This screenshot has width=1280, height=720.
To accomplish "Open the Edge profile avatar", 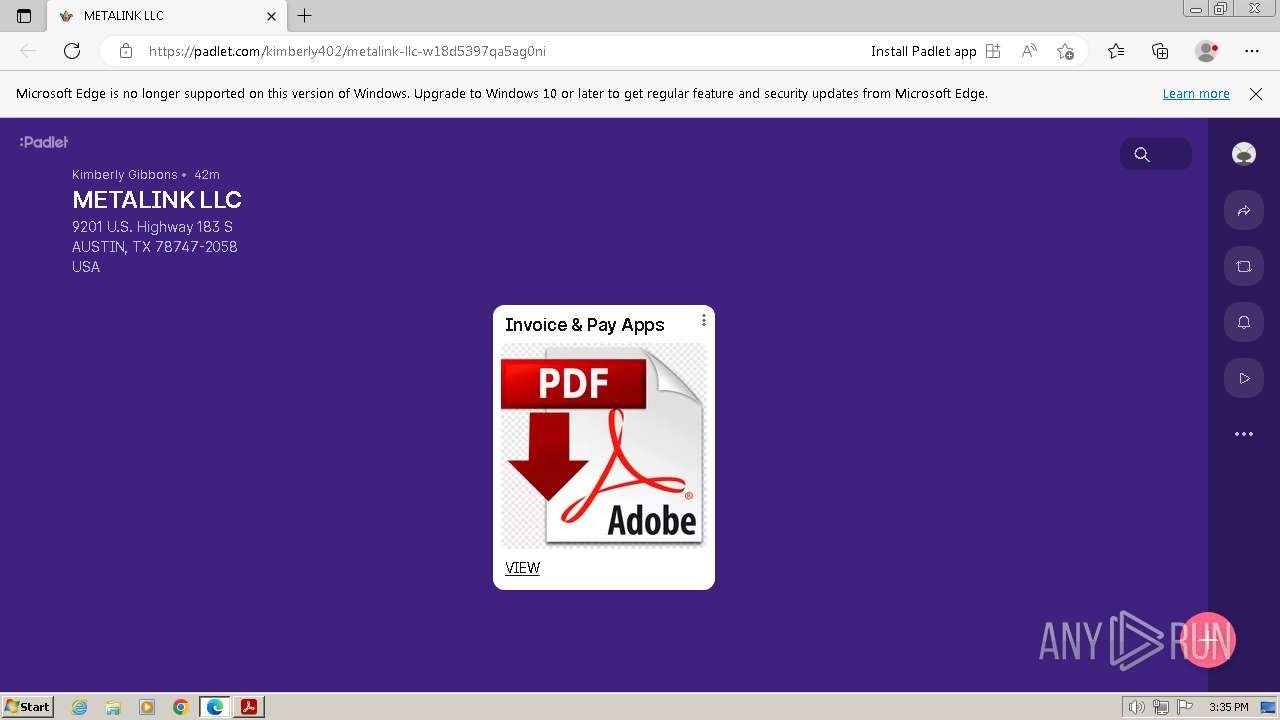I will tap(1207, 51).
